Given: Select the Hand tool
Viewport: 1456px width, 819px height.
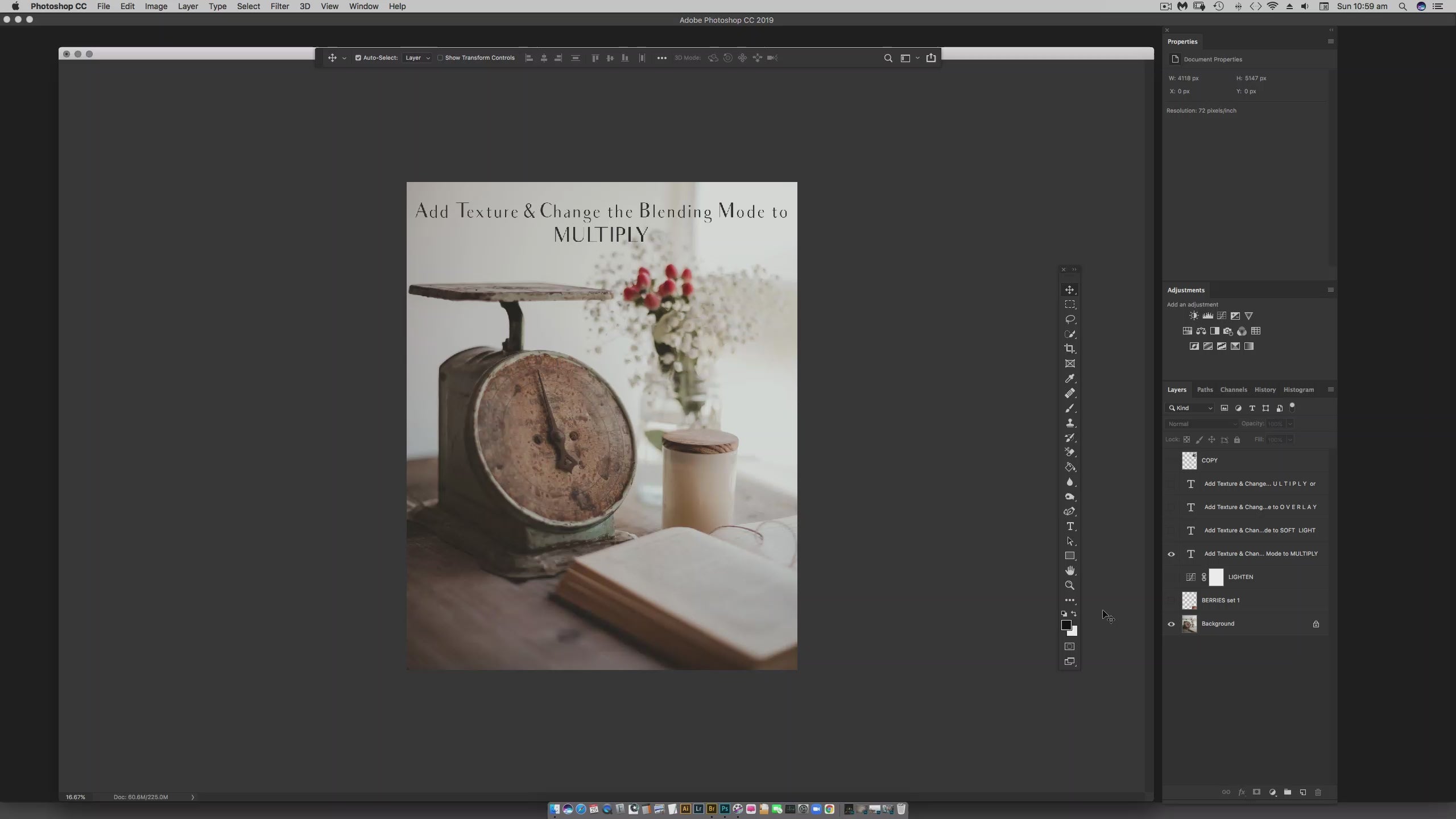Looking at the screenshot, I should 1069,570.
